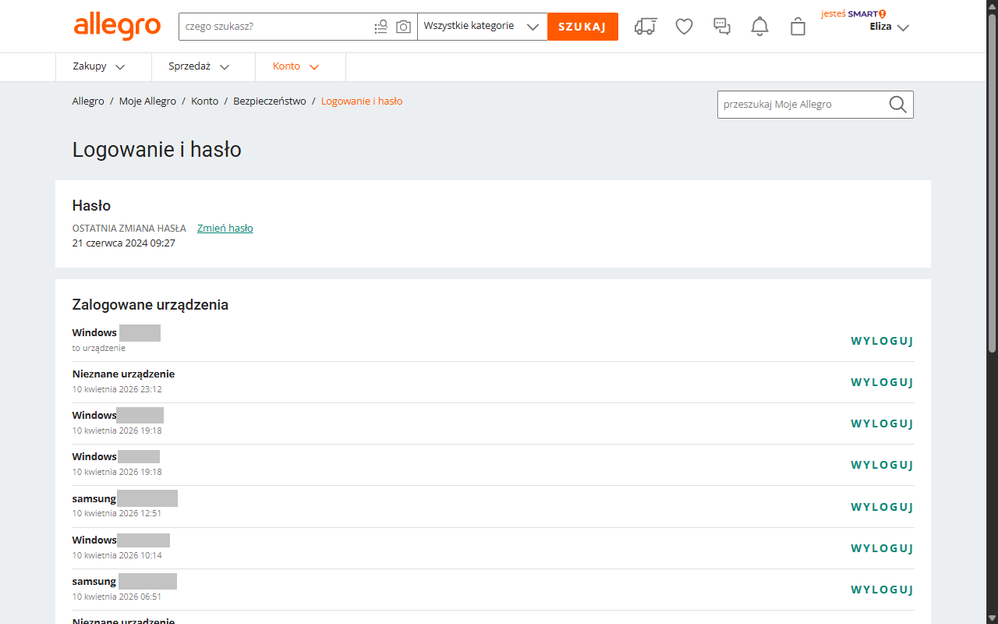Open the shopping bag cart
The image size is (998, 624).
click(798, 27)
